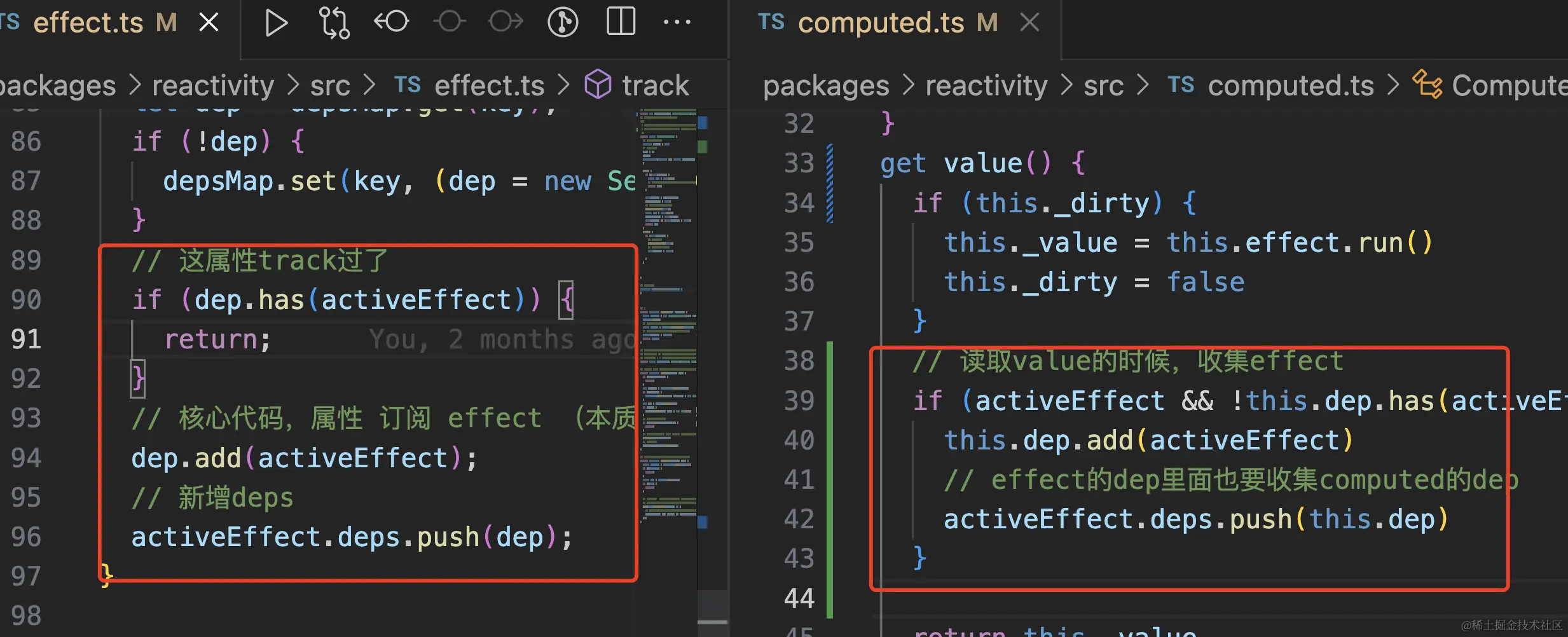This screenshot has height=637, width=1568.
Task: Split the editor to the right
Action: tap(621, 22)
